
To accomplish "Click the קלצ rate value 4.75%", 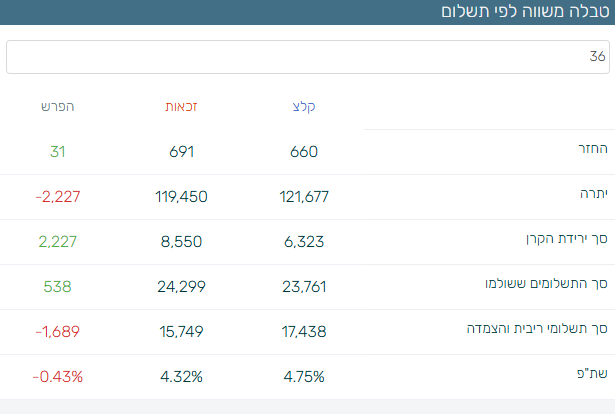I will pos(304,377).
